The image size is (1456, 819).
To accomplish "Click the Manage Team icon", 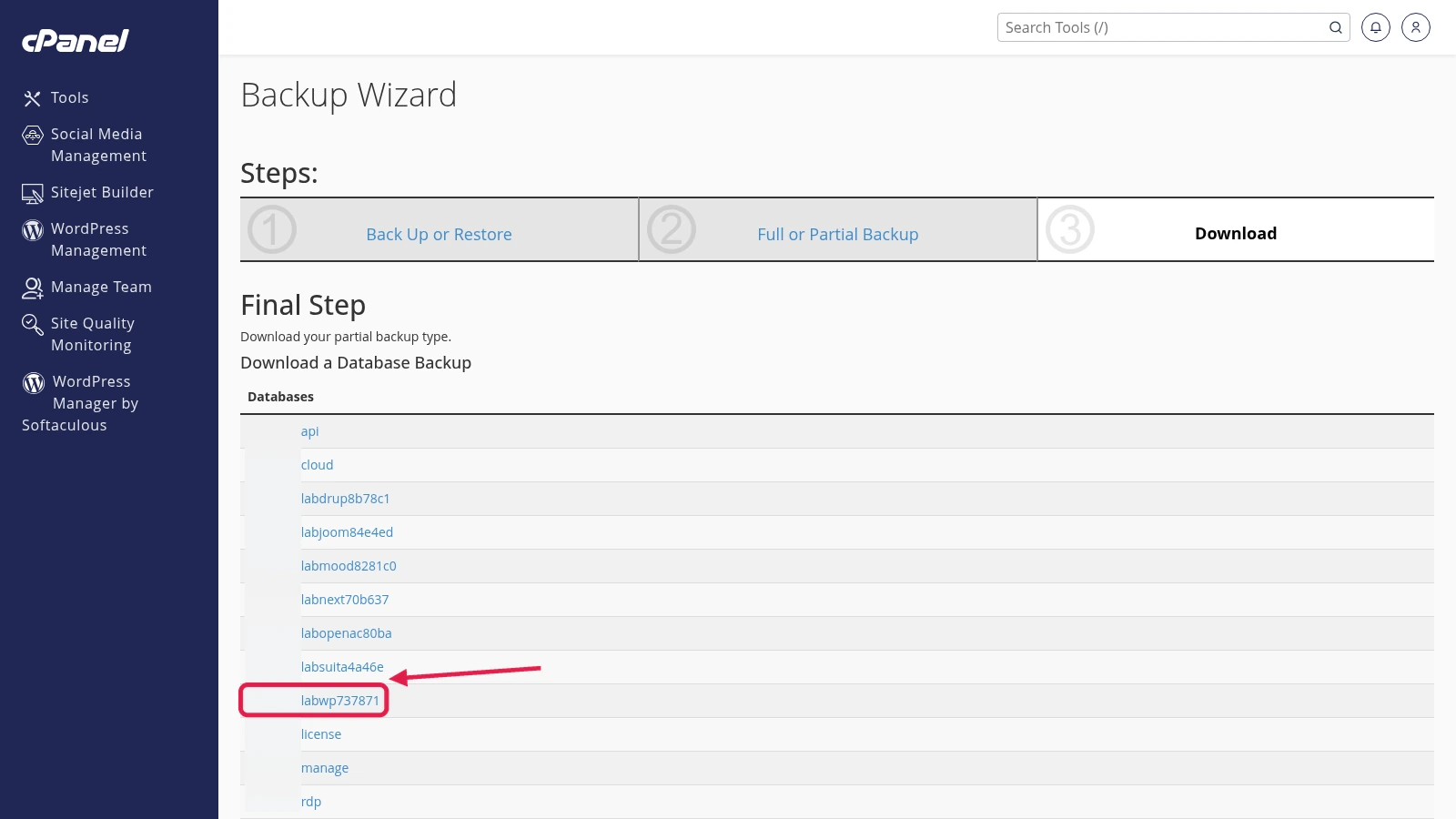I will pos(33,288).
